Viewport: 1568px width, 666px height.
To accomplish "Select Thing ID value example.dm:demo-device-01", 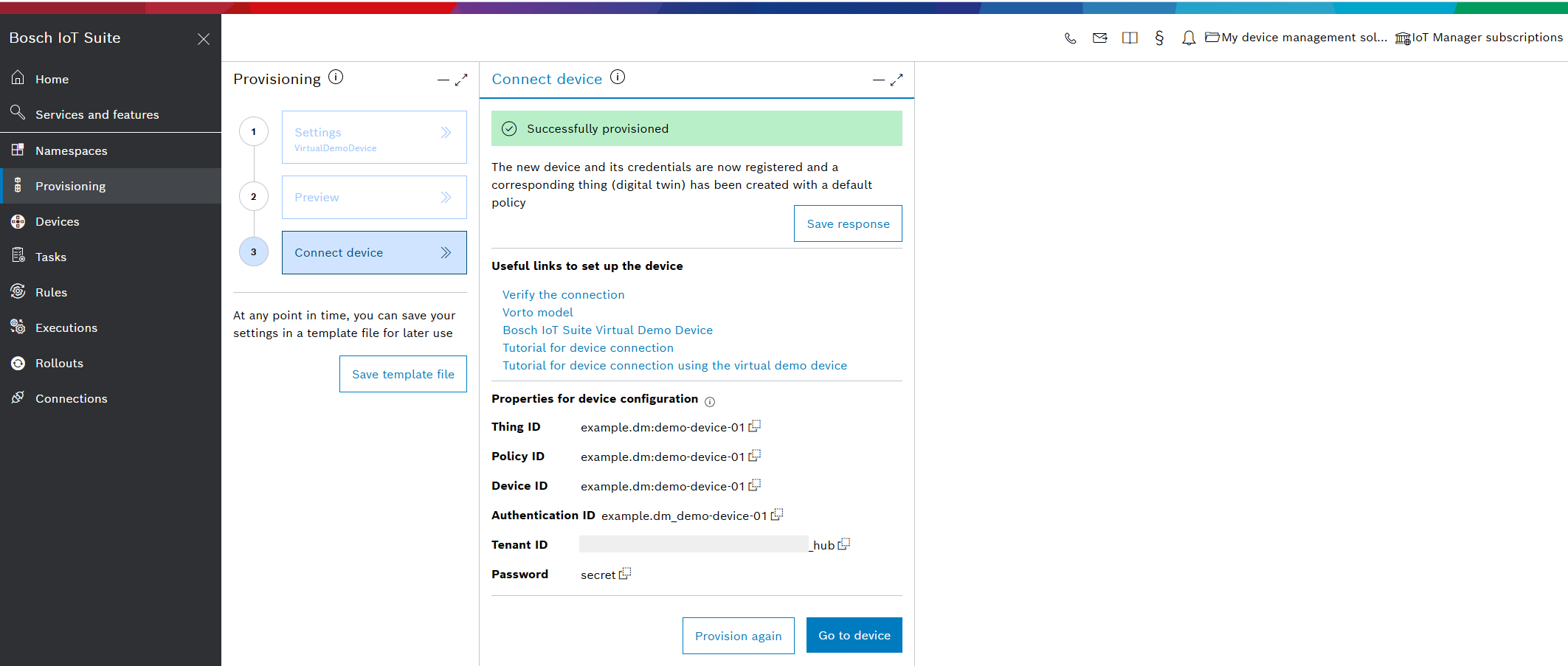I will click(x=663, y=427).
